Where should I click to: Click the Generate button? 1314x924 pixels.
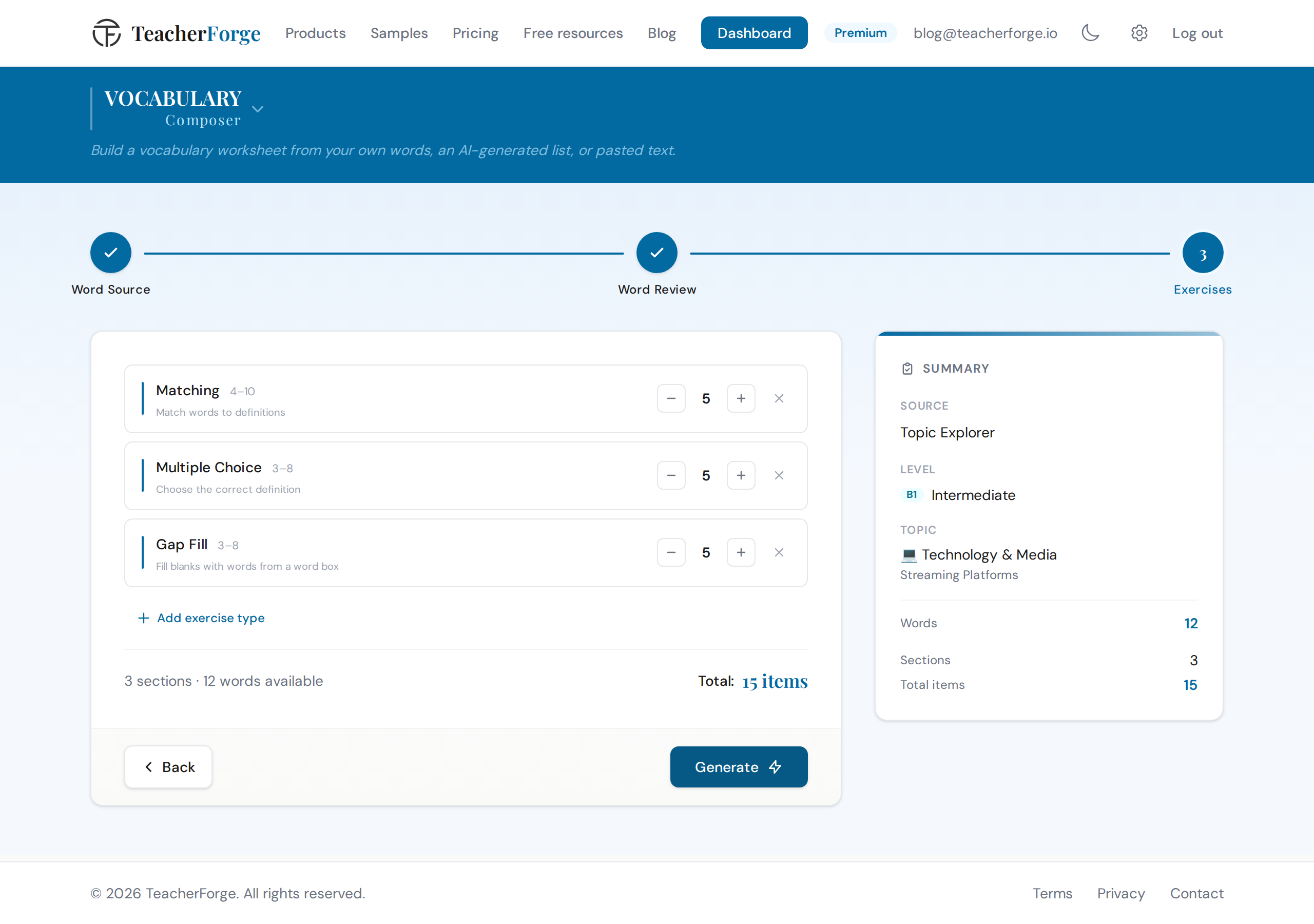click(x=739, y=767)
